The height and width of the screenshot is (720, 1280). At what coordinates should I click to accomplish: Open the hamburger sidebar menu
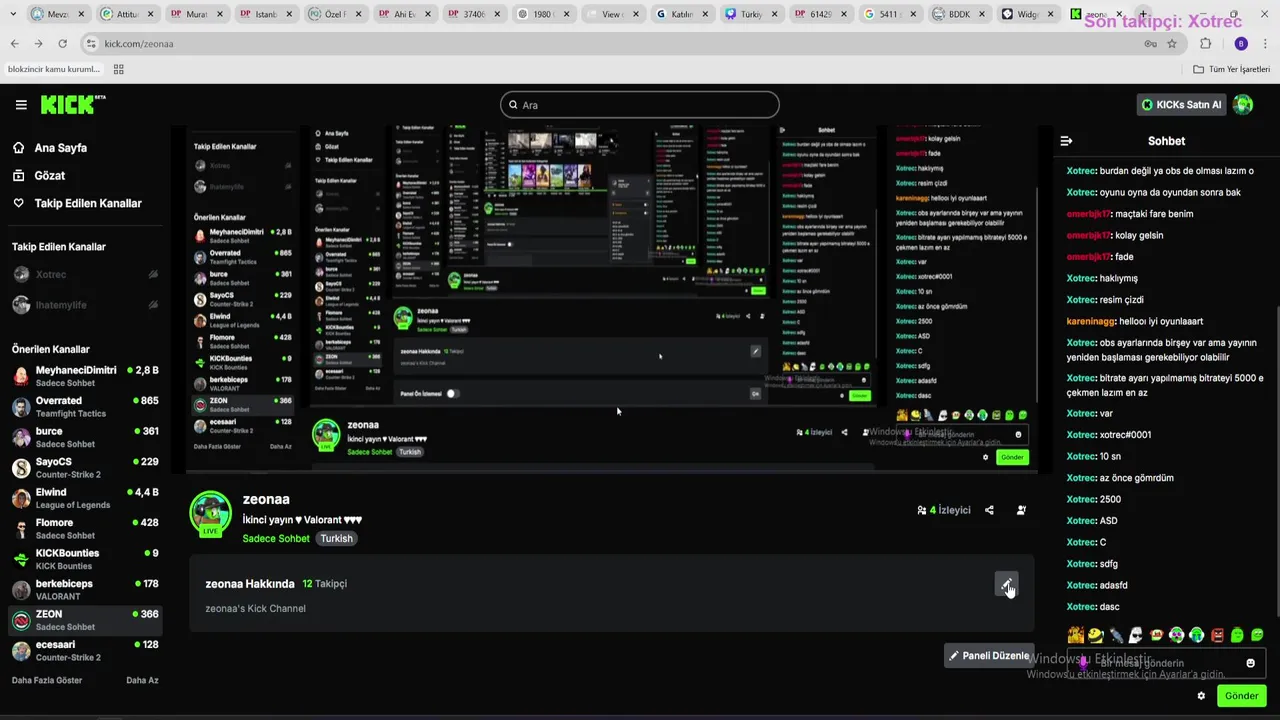click(21, 105)
